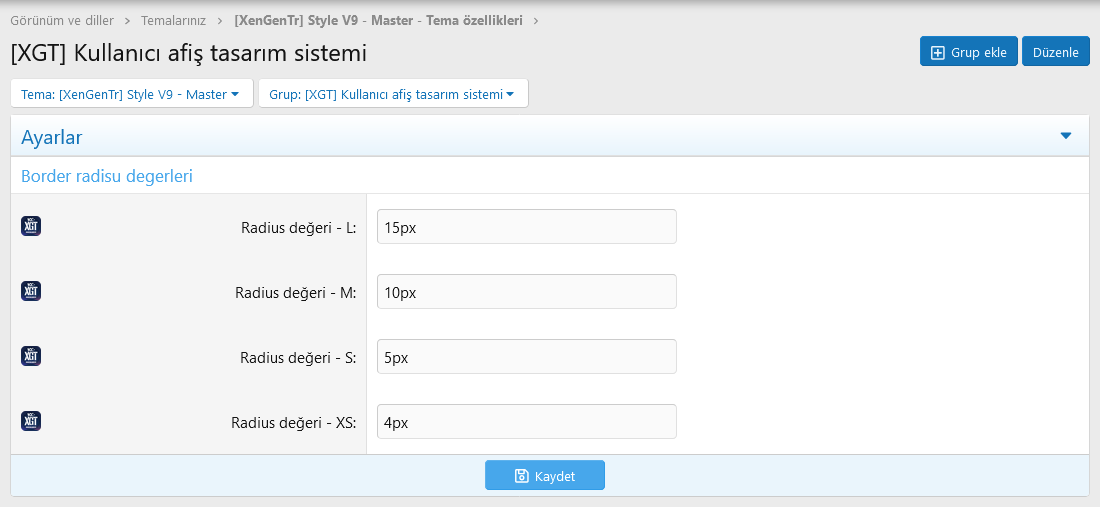The width and height of the screenshot is (1100, 507).
Task: Focus the Radius değeri - L field
Action: pyautogui.click(x=526, y=227)
